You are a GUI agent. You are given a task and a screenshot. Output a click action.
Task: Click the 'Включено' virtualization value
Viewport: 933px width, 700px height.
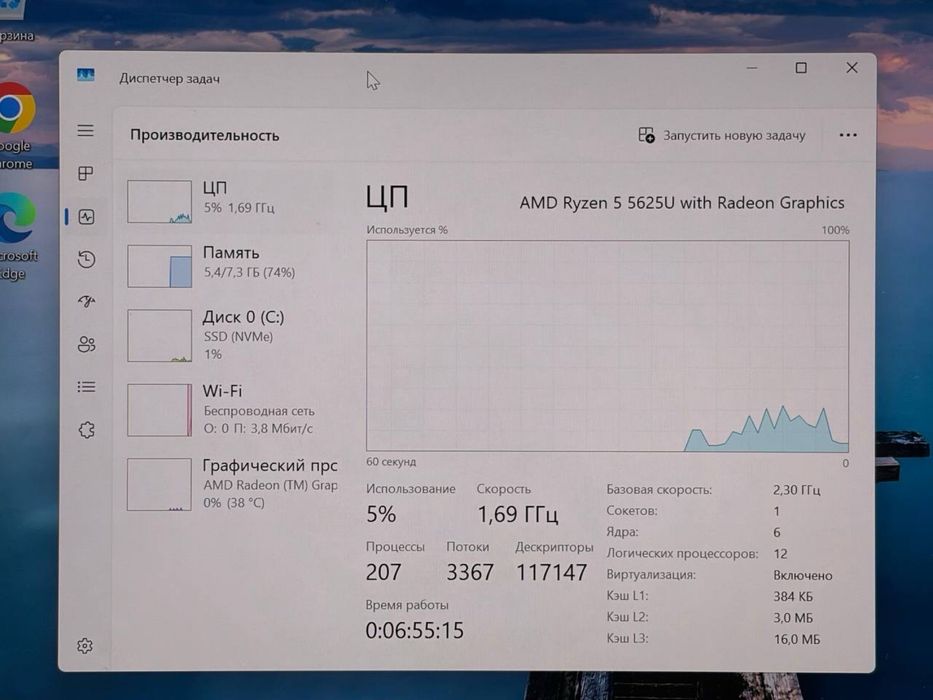point(803,576)
